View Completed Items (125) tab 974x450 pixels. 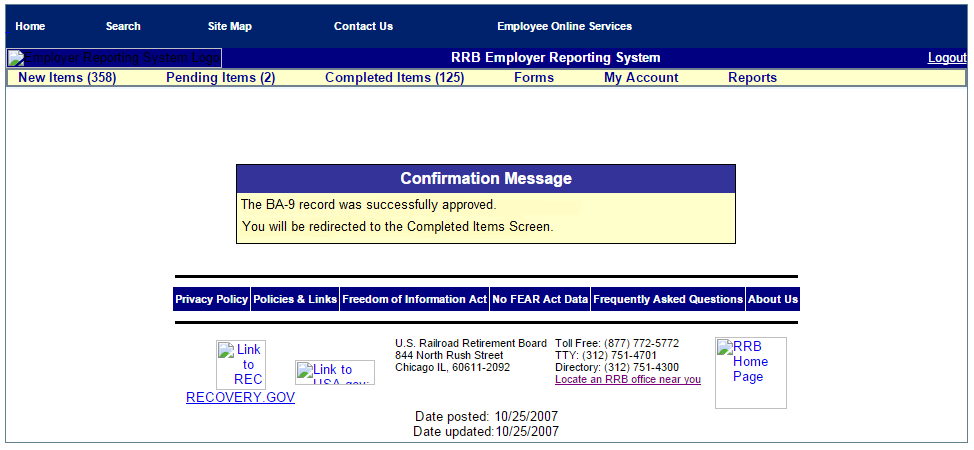tap(394, 78)
